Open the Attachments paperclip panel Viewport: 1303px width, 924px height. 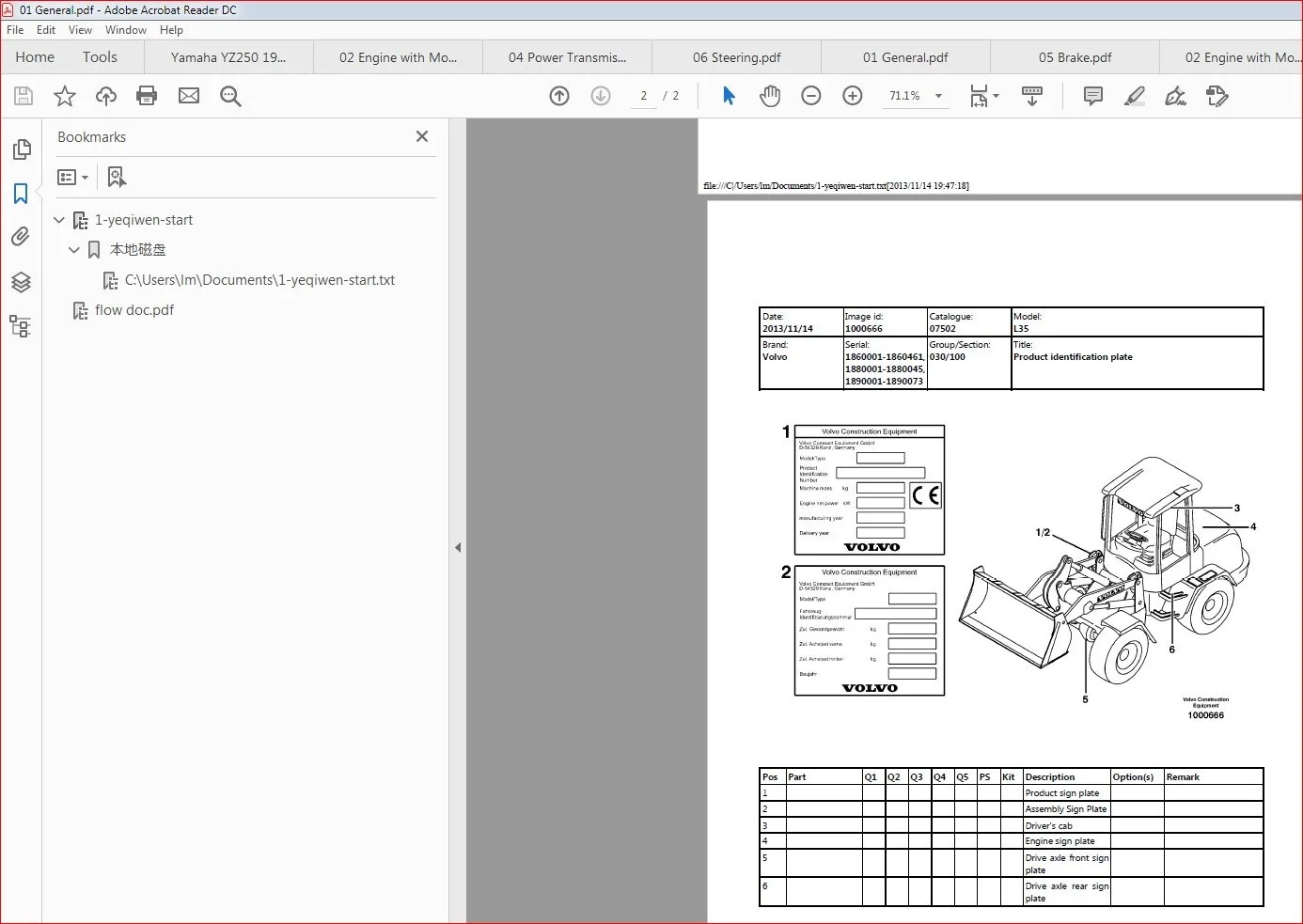(21, 237)
